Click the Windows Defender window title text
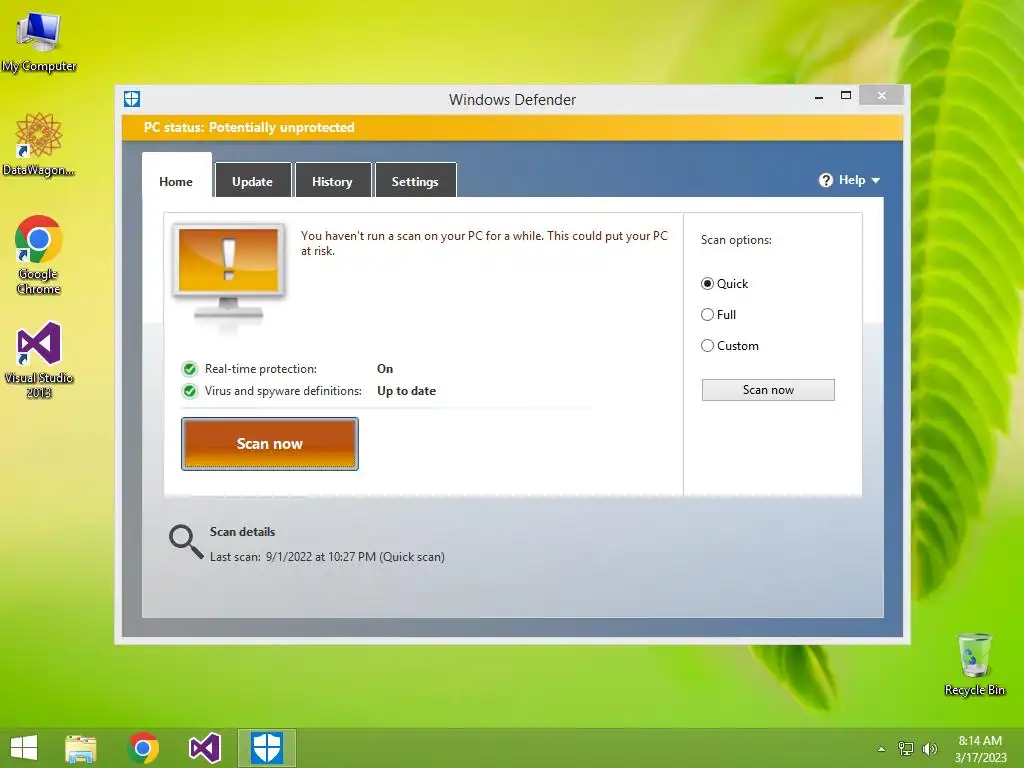 point(512,100)
